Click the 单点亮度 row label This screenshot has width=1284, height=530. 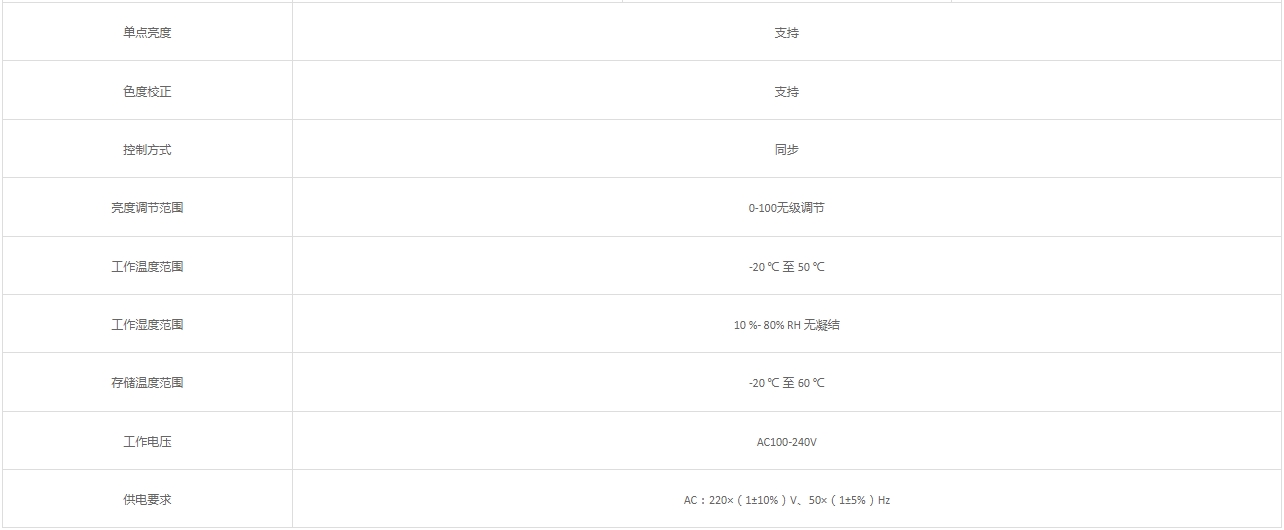[147, 33]
